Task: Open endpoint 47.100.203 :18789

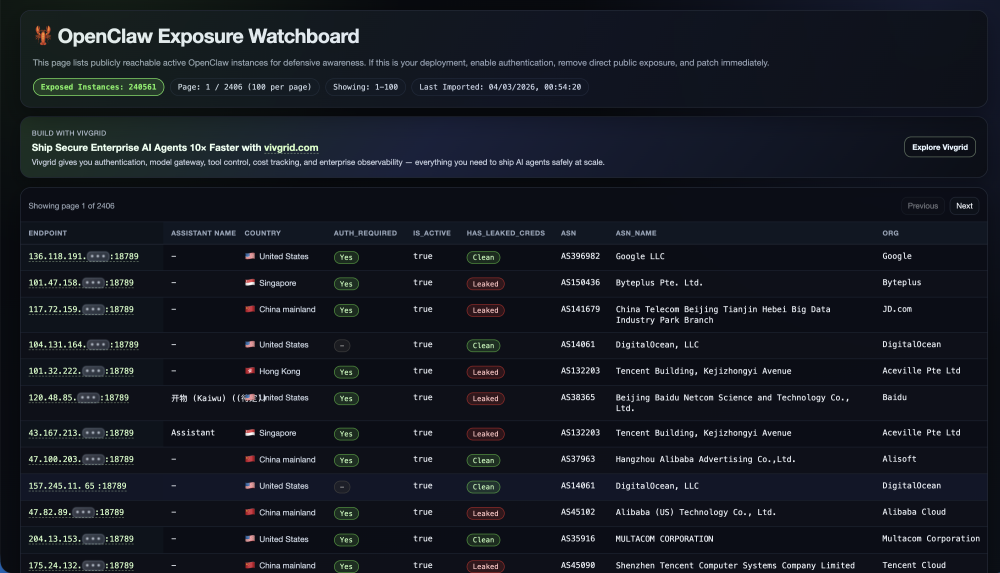Action: (81, 459)
